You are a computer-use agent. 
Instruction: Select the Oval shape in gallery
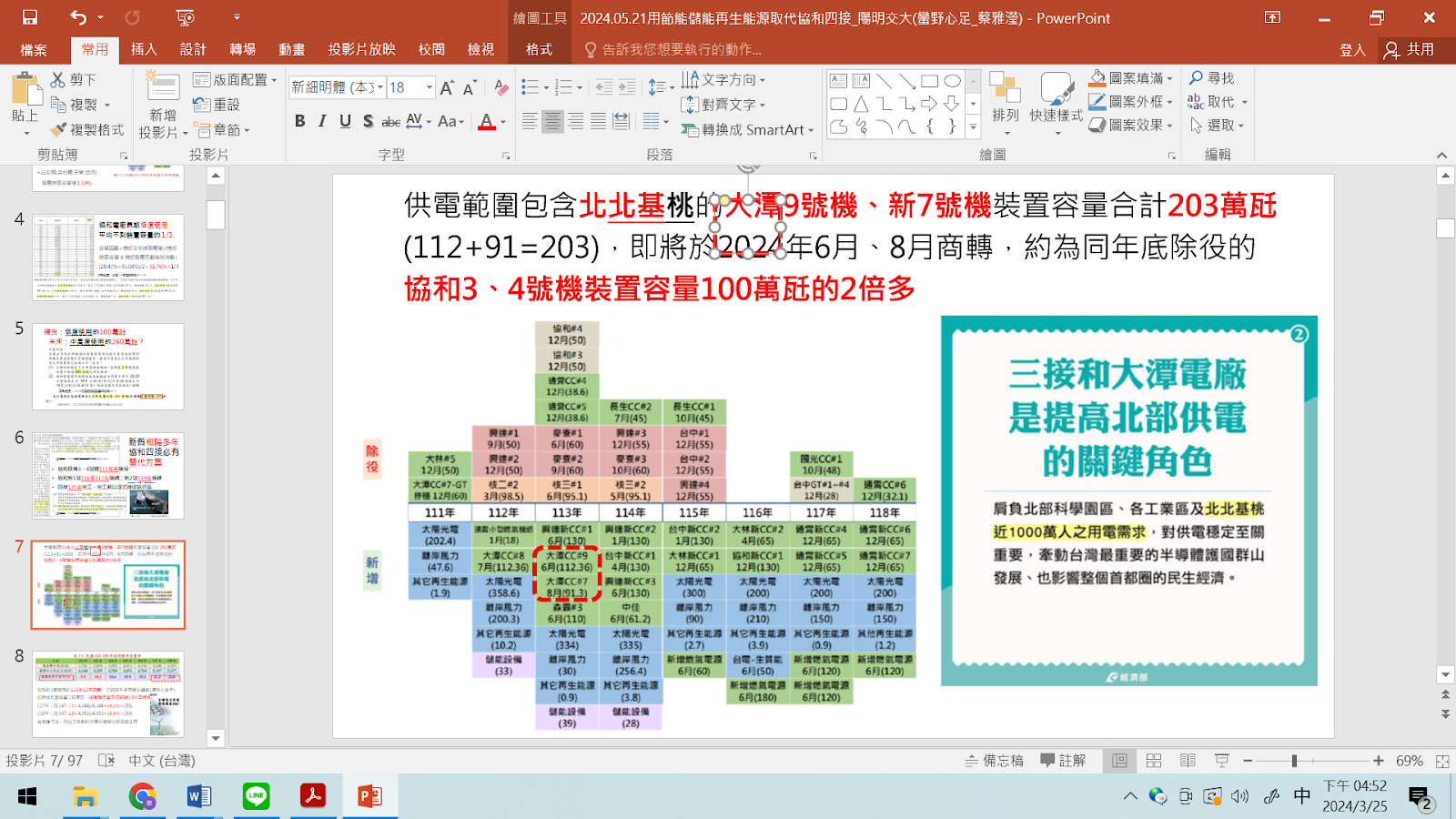click(x=952, y=81)
